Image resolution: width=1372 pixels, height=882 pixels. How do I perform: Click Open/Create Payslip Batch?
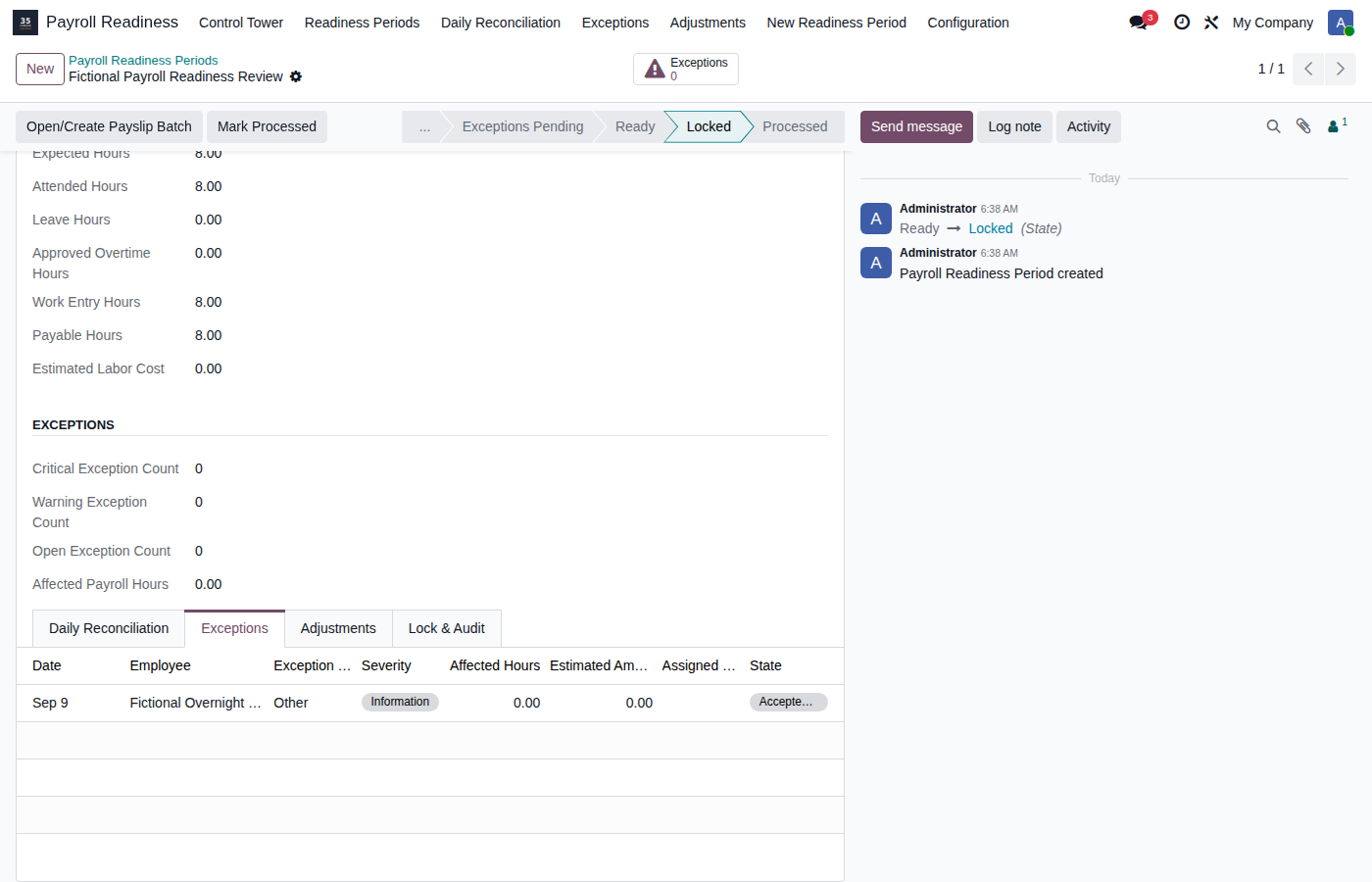click(x=109, y=126)
